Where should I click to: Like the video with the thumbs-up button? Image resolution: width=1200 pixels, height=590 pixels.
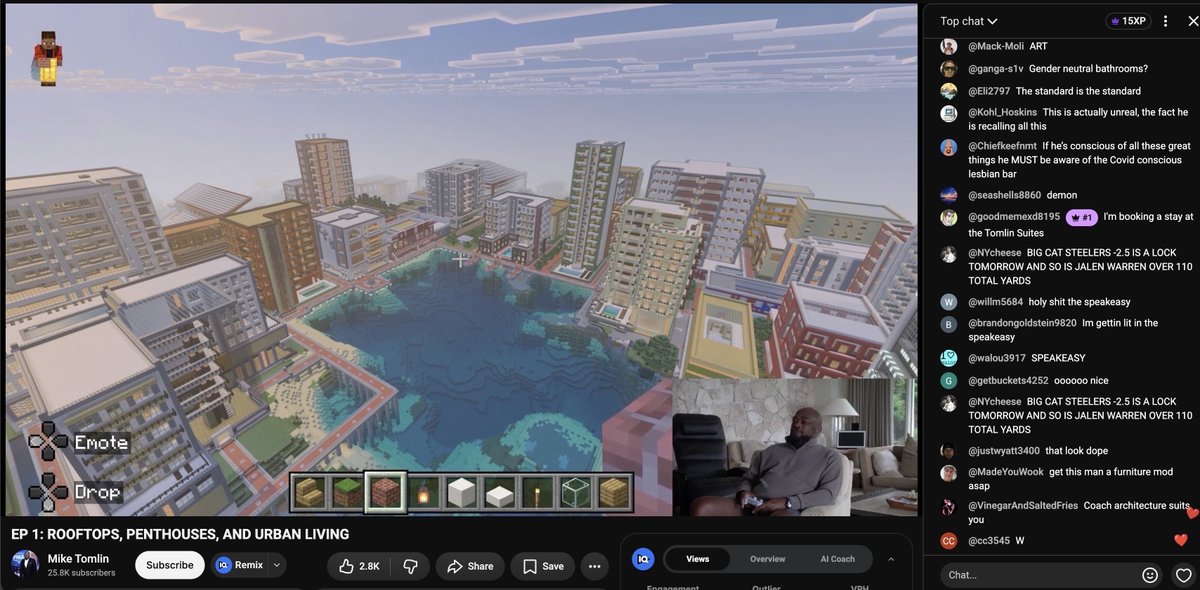[359, 566]
